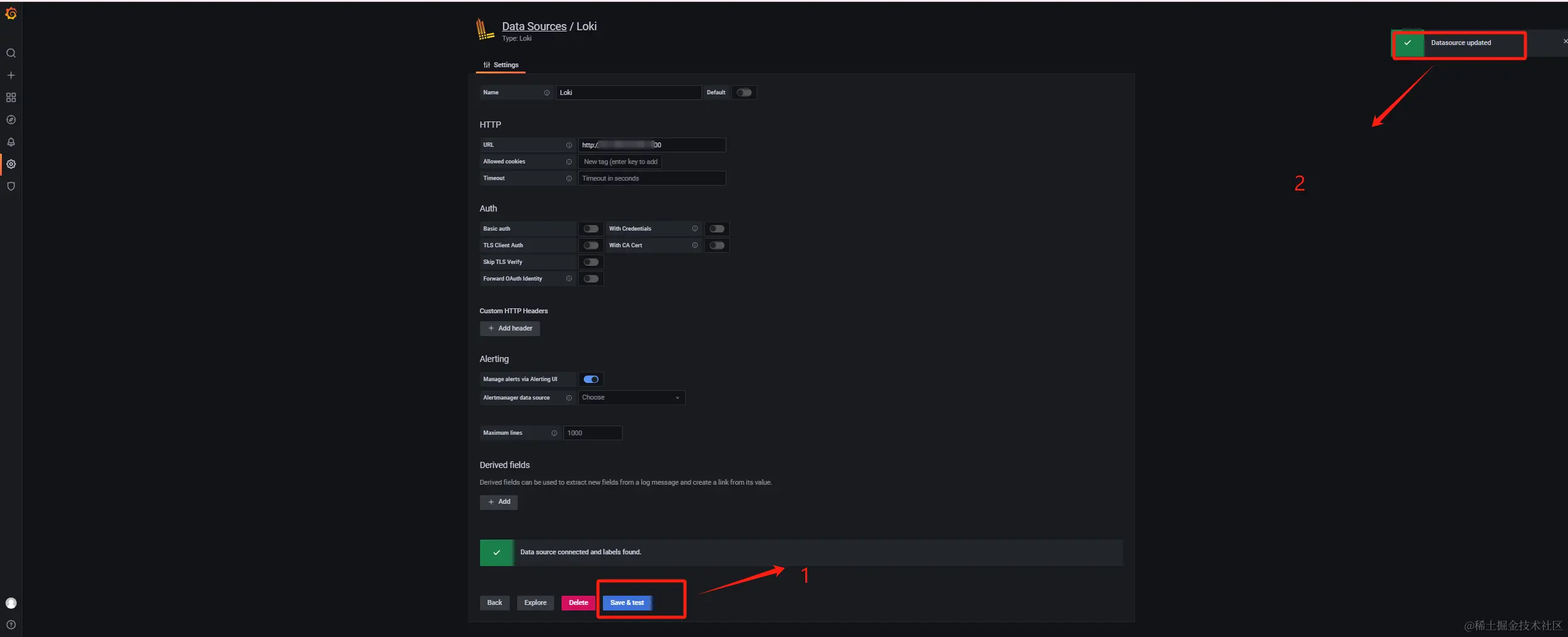Screen dimensions: 1568x637
Task: Focus the Name input field
Action: (x=629, y=92)
